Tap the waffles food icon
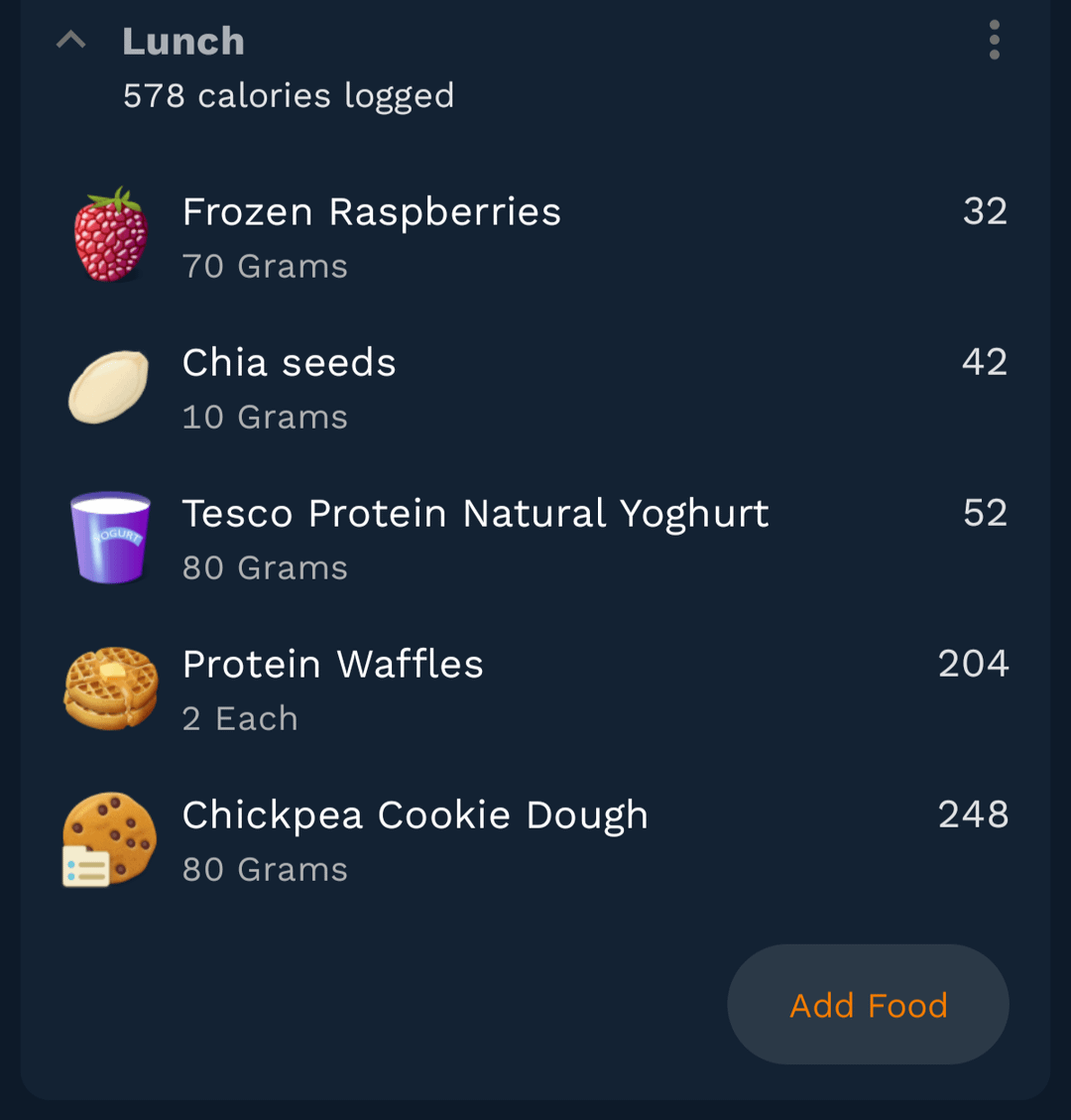 click(x=111, y=687)
